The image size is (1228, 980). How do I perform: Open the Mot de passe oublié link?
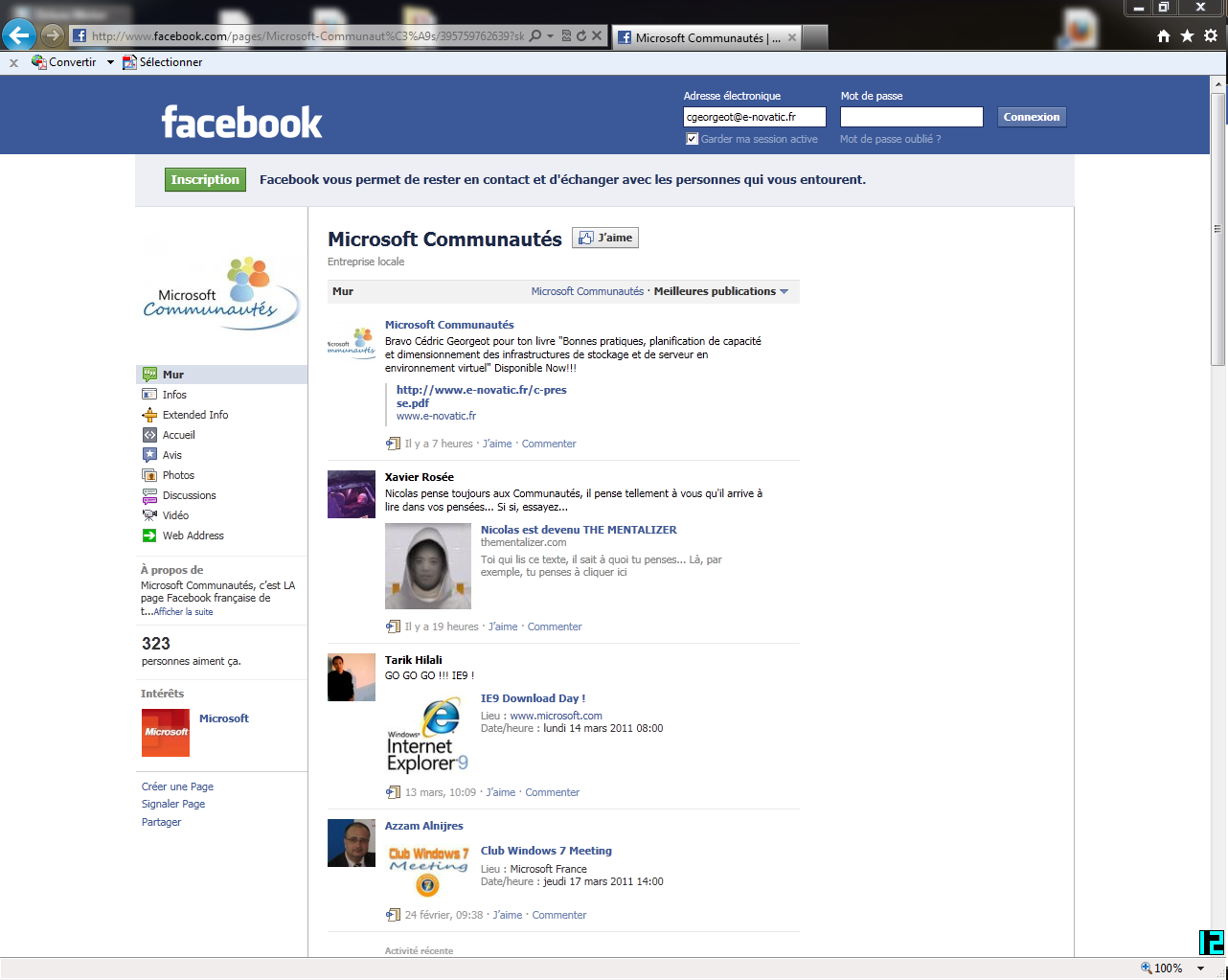pyautogui.click(x=890, y=139)
